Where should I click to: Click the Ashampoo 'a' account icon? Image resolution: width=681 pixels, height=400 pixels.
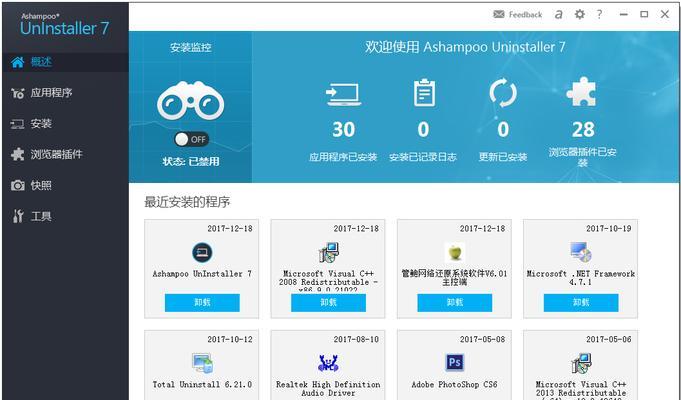pyautogui.click(x=559, y=15)
